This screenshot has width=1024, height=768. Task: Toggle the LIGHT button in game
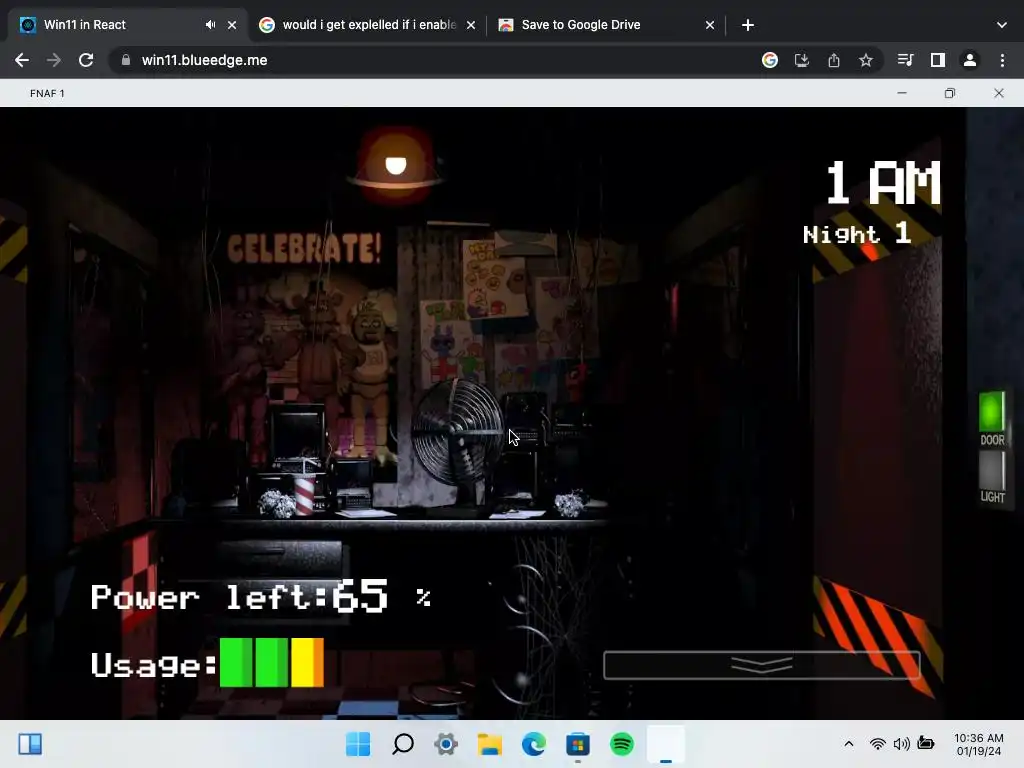tap(992, 470)
